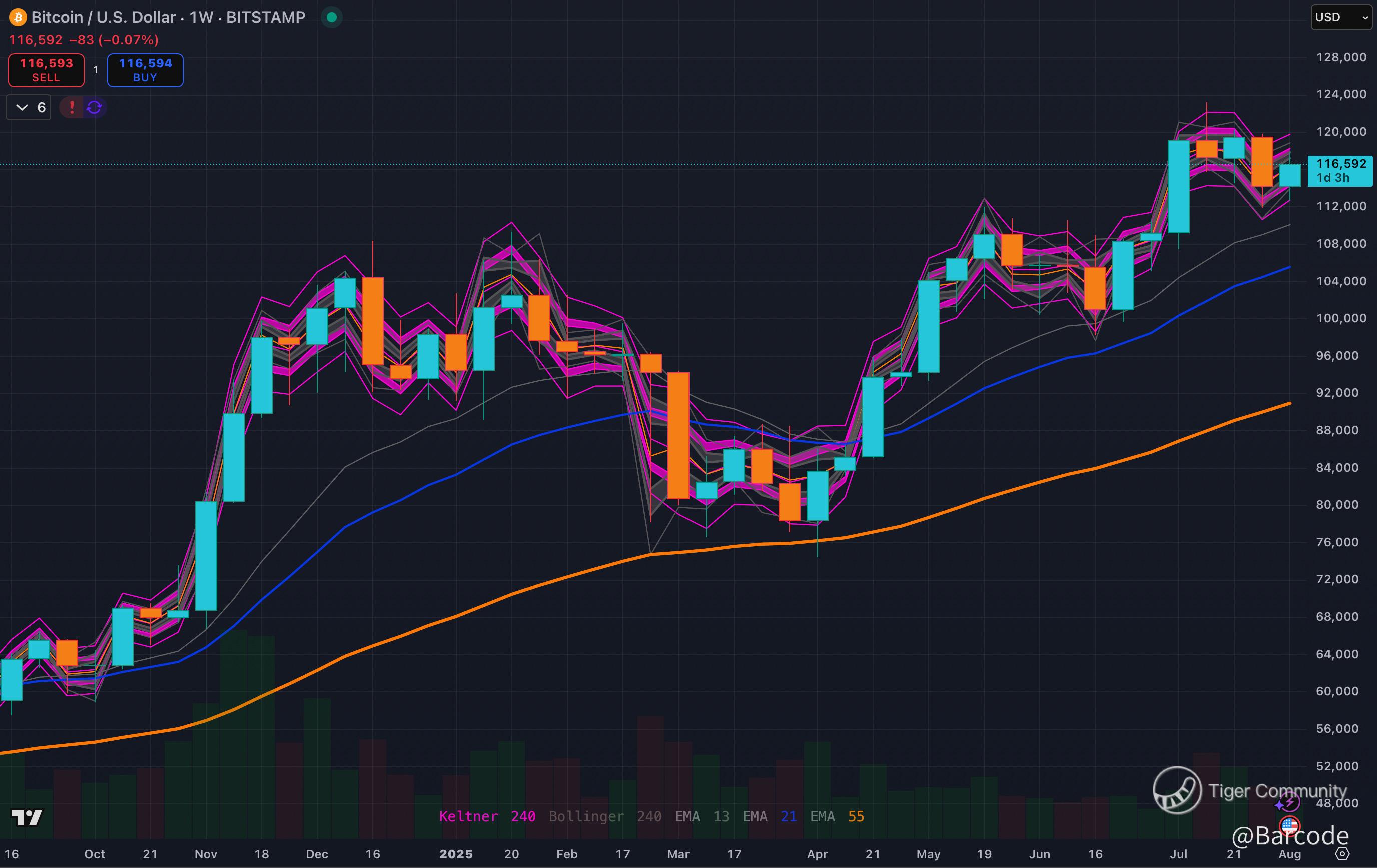Open the hexagon chart settings icon
Screen dimensions: 1377x868
1342,854
